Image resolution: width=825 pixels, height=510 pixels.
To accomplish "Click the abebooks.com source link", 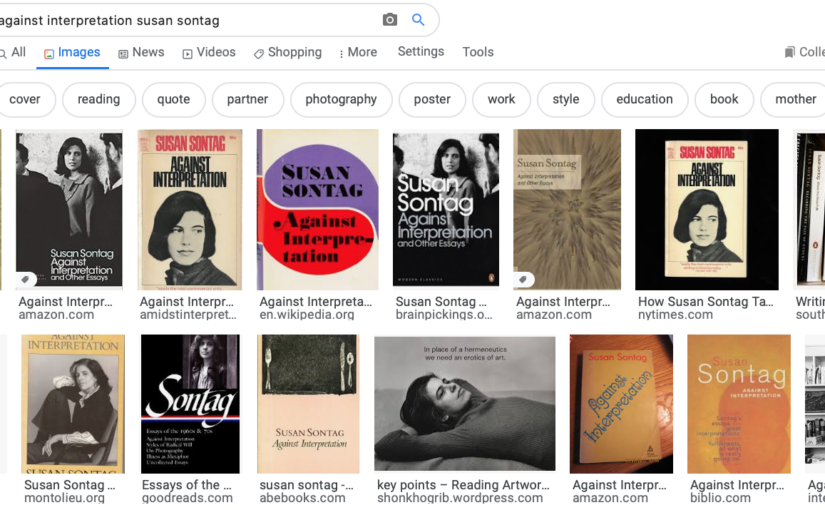I will tap(303, 498).
